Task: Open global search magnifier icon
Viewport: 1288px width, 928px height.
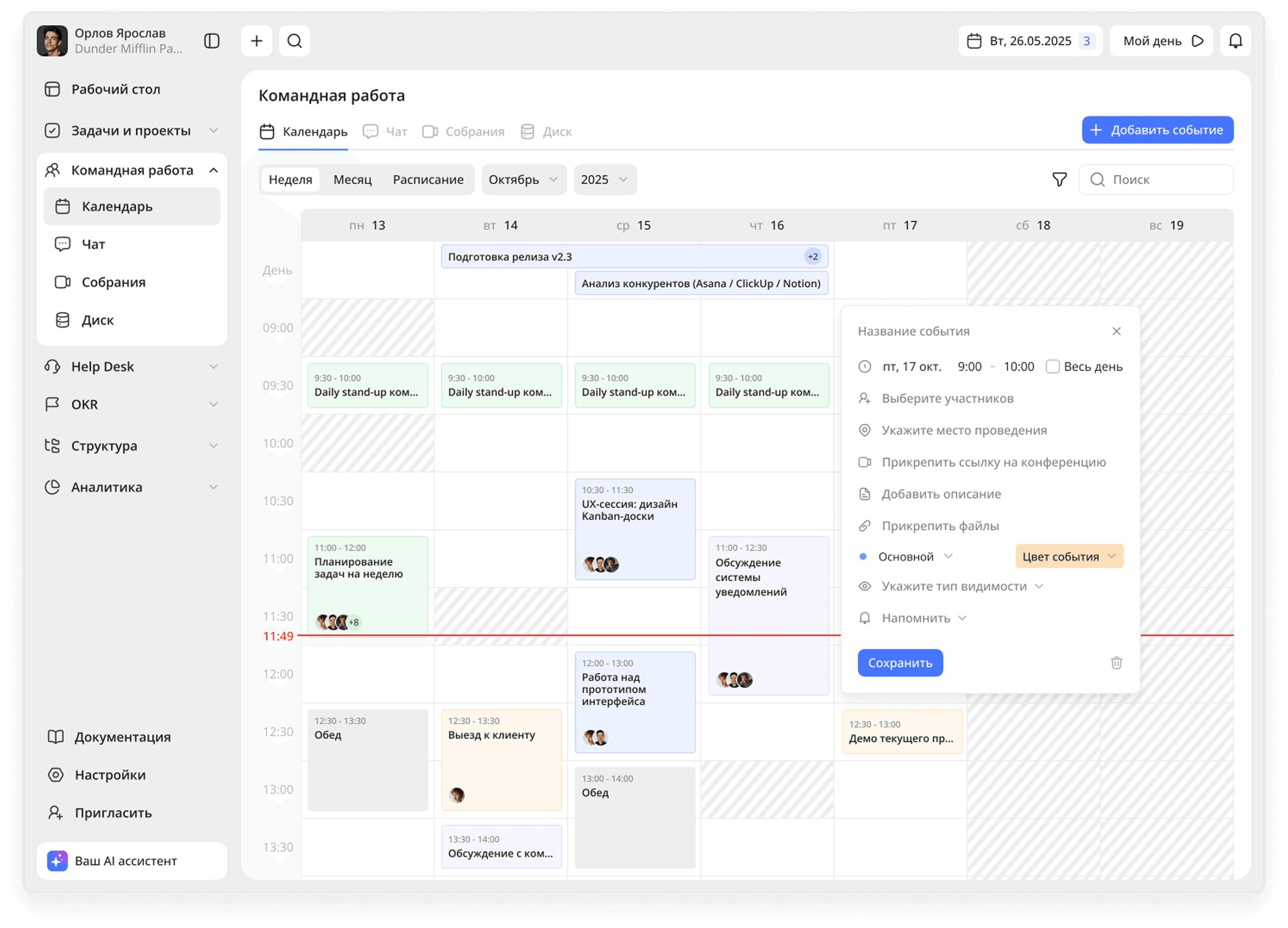Action: point(294,41)
